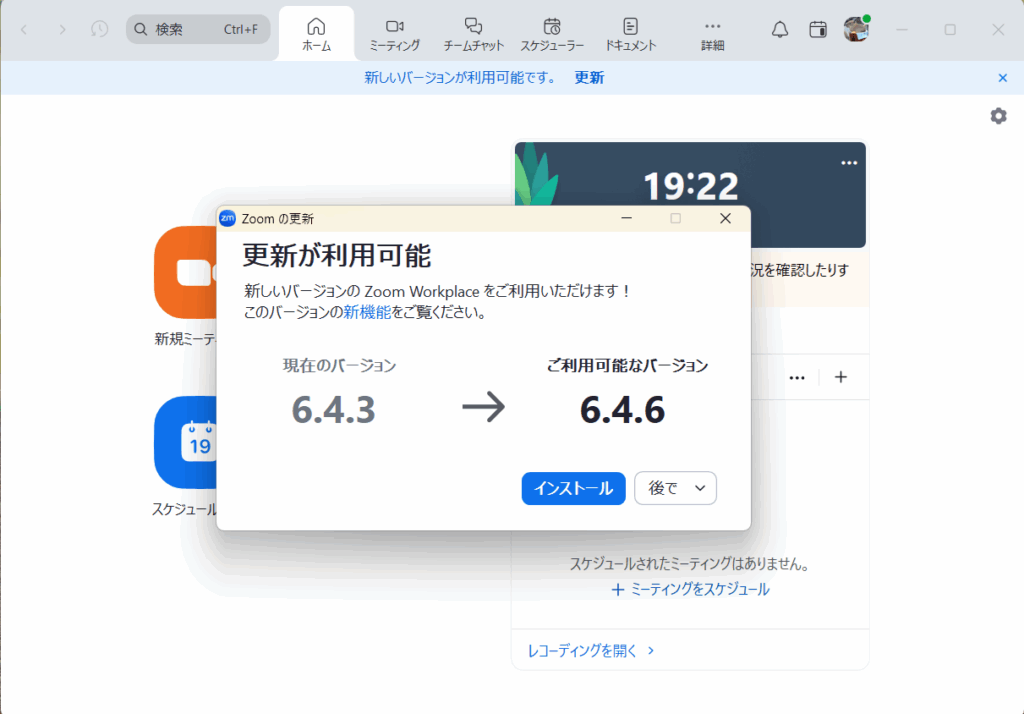Click the available version 6.4.6 text

click(x=622, y=410)
